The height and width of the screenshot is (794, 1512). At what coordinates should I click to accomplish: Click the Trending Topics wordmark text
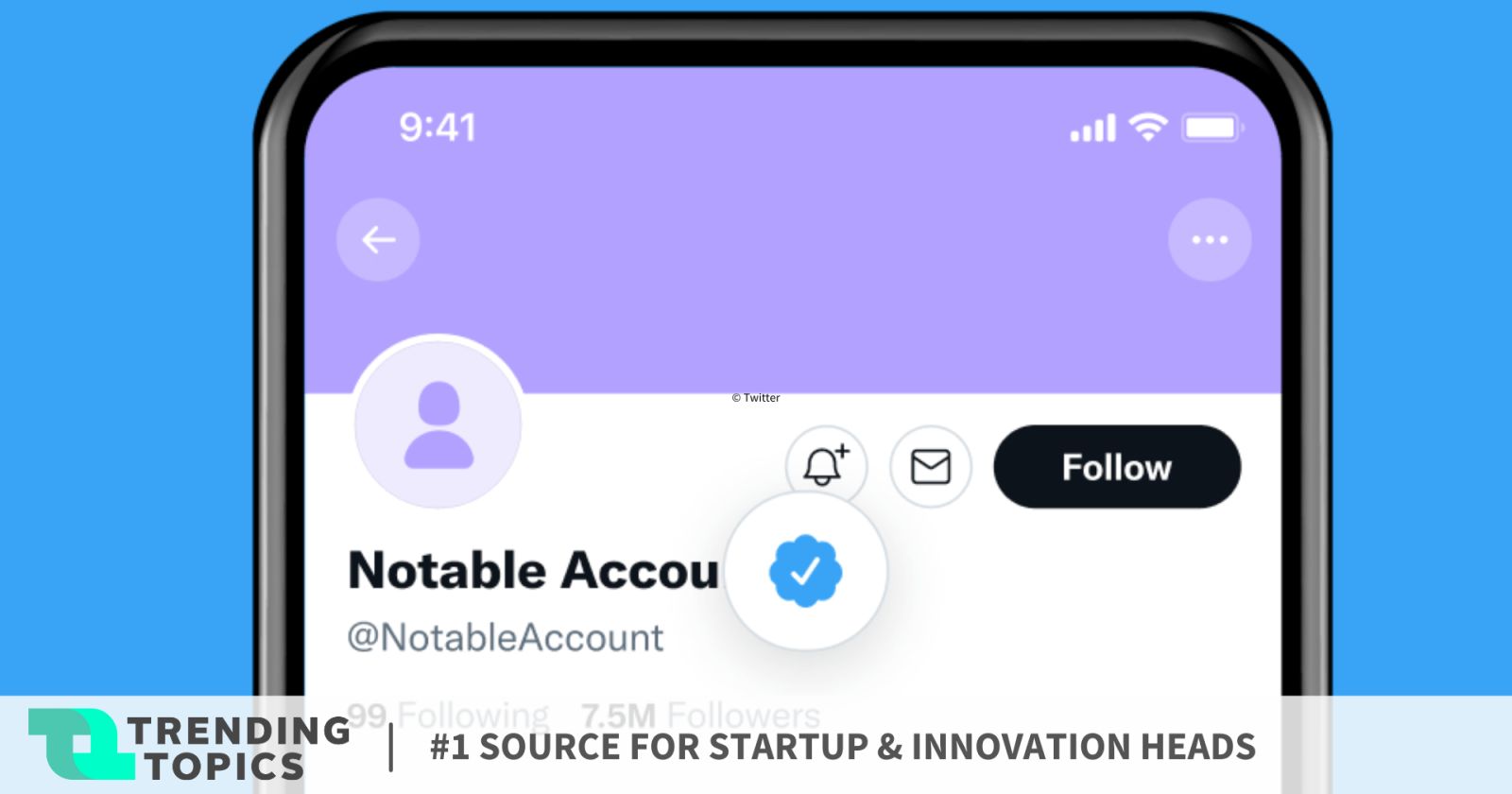[x=236, y=747]
